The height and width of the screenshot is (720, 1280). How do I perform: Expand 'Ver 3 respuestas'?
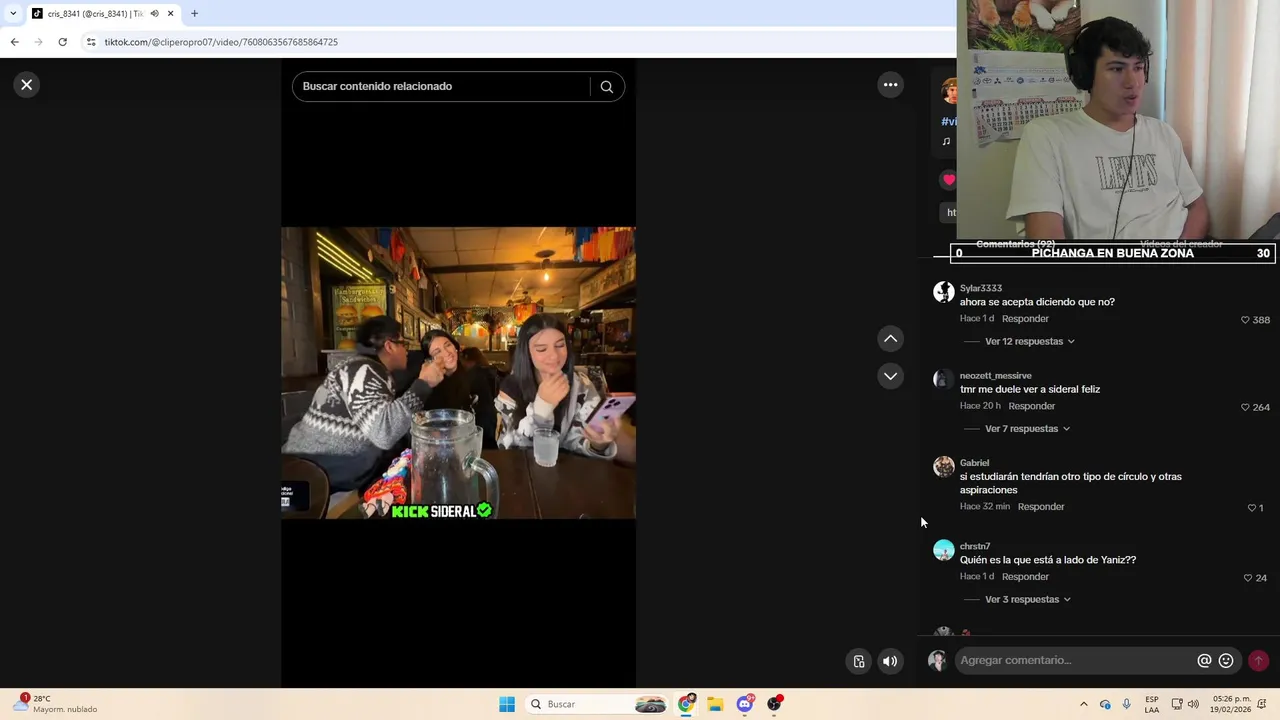click(1028, 600)
